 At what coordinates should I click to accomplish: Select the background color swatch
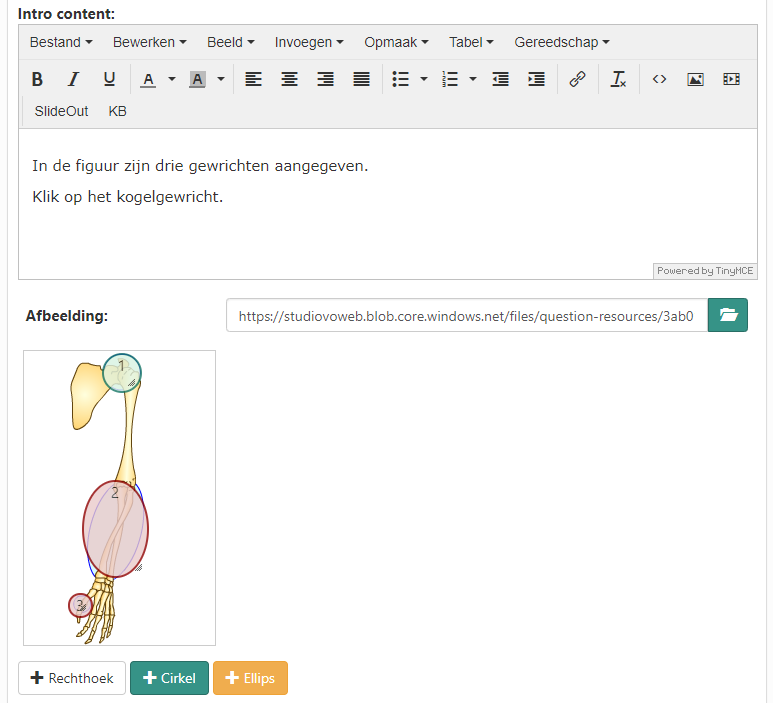tap(197, 79)
